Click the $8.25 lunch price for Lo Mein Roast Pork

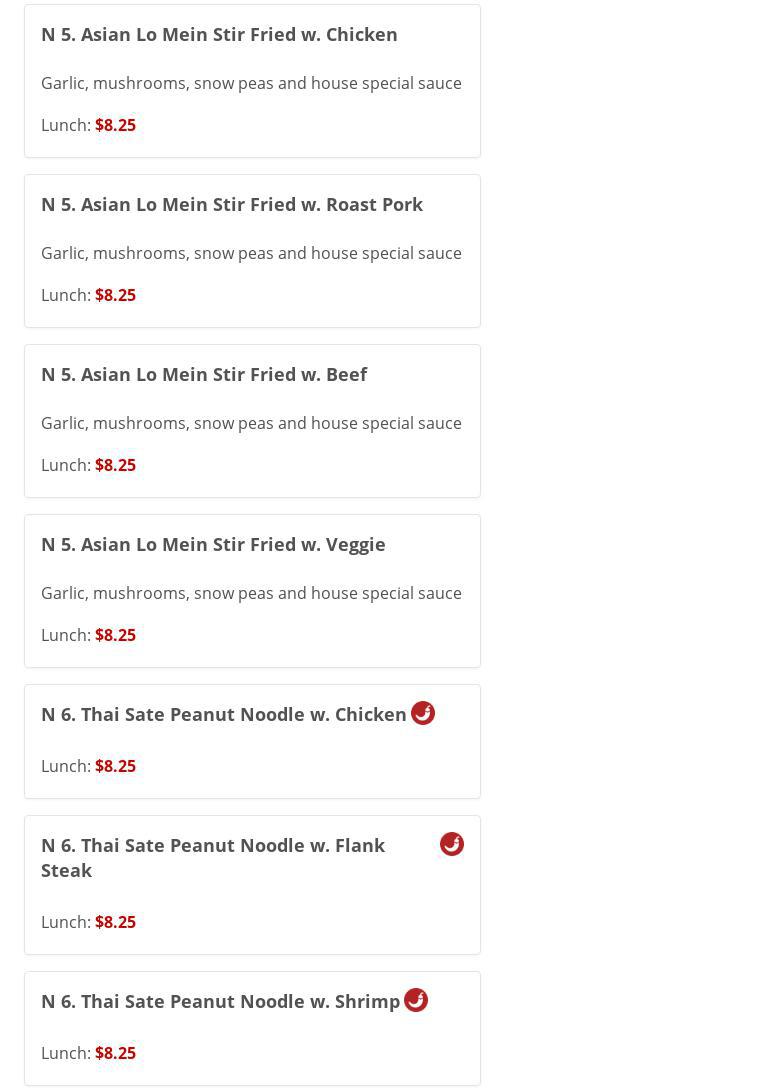[x=115, y=295]
